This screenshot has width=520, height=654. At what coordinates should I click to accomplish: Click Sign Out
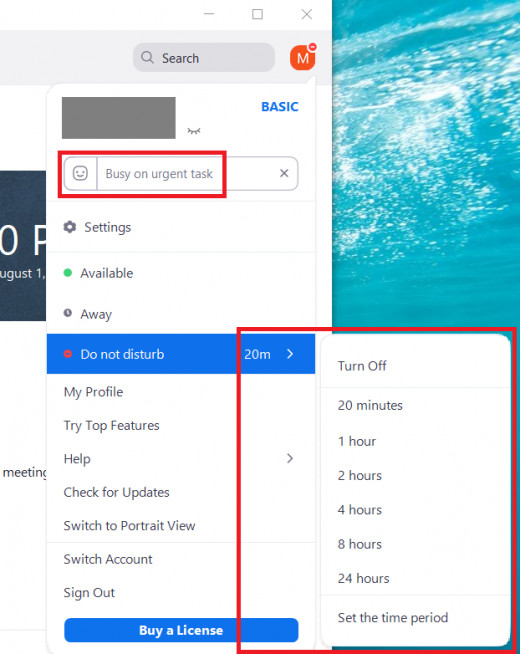[89, 593]
